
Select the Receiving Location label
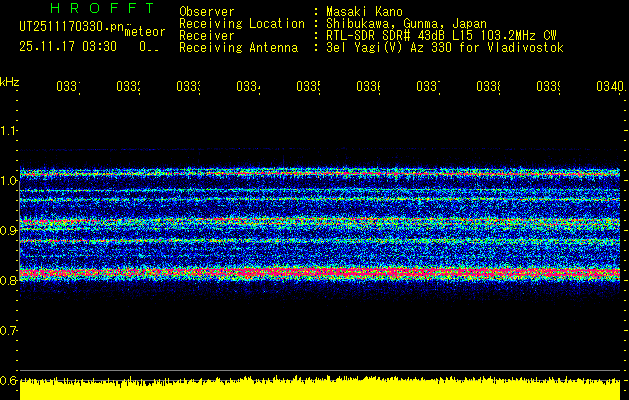coord(241,23)
